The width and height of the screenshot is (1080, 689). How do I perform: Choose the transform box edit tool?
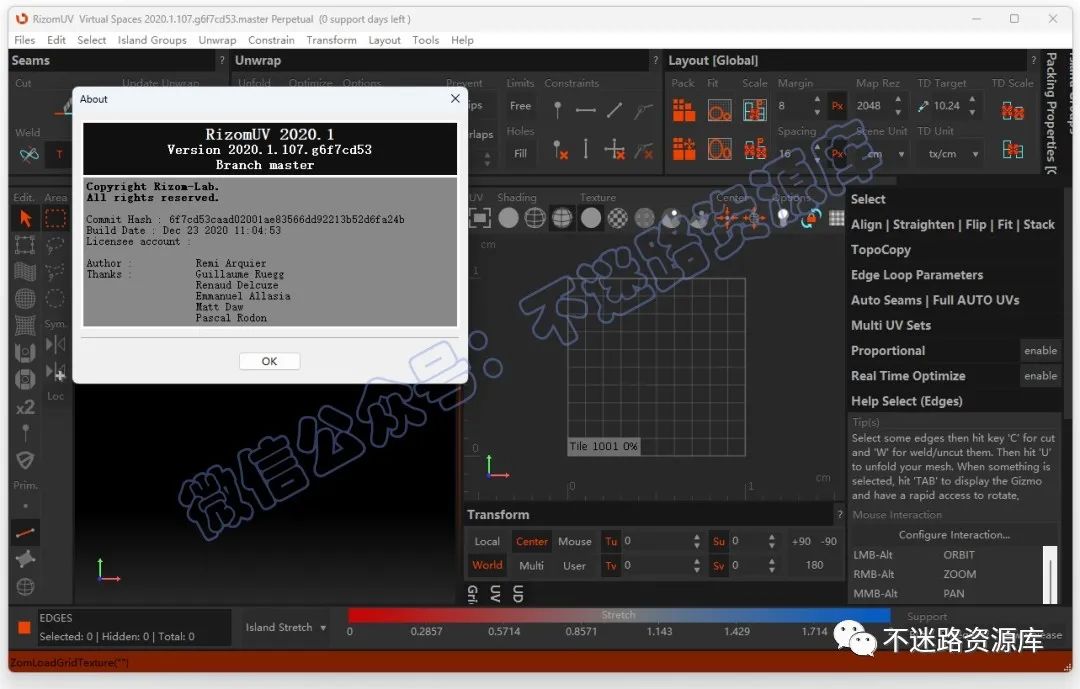coord(25,245)
